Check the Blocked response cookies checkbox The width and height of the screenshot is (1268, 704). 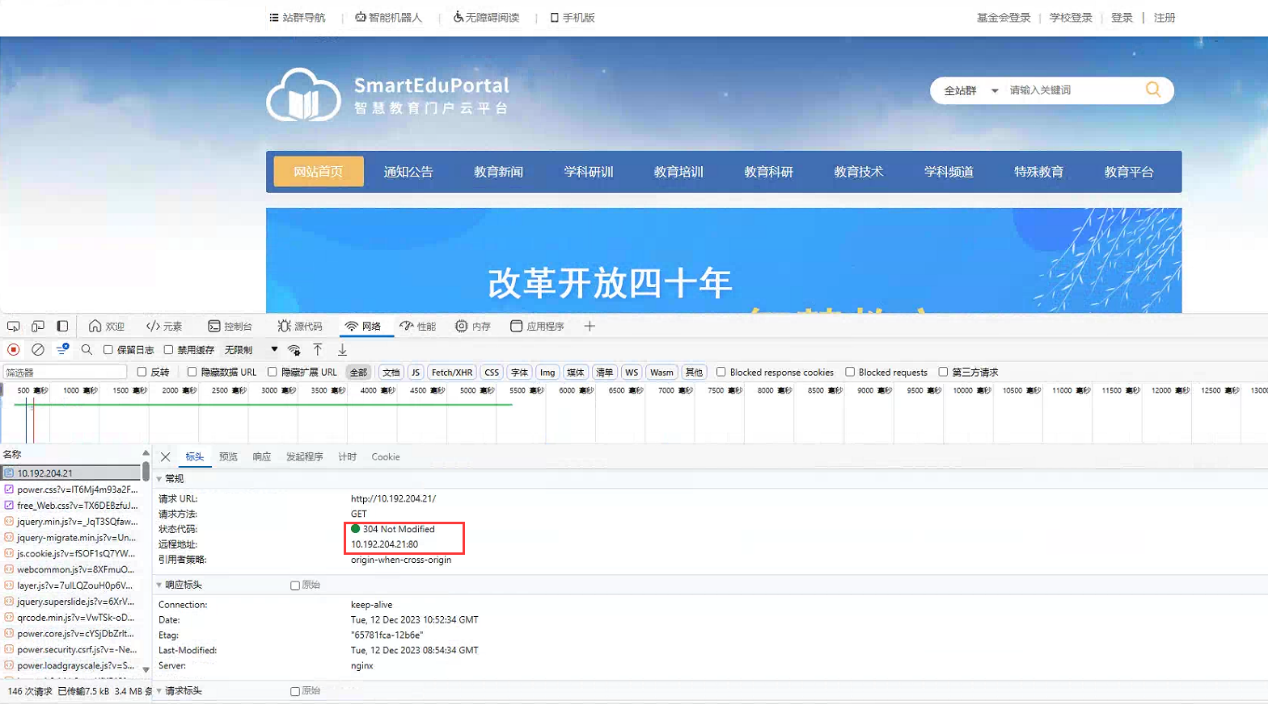[x=721, y=372]
